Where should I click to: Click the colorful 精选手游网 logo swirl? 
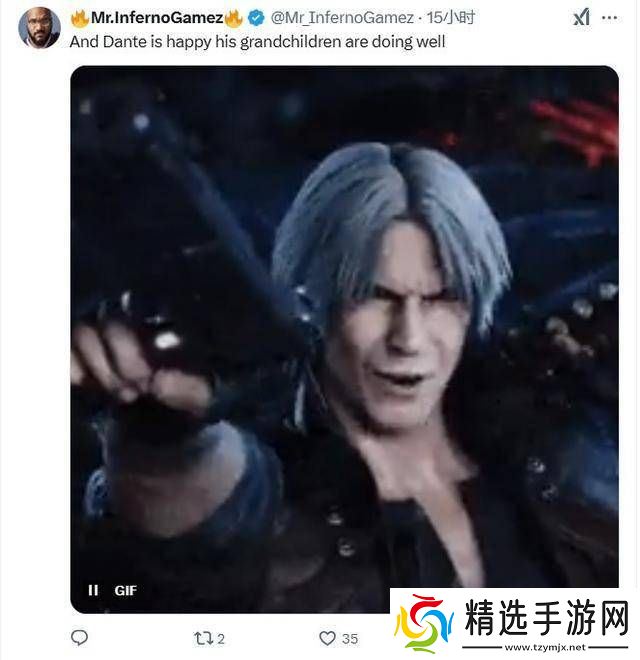(x=424, y=623)
